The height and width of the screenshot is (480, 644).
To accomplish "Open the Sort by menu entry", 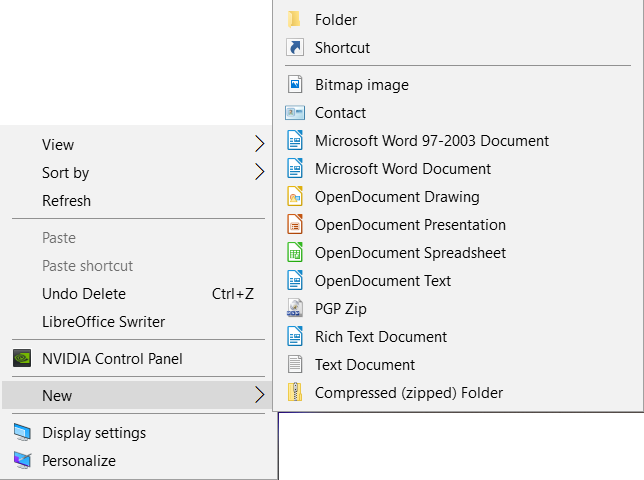I will [x=137, y=172].
